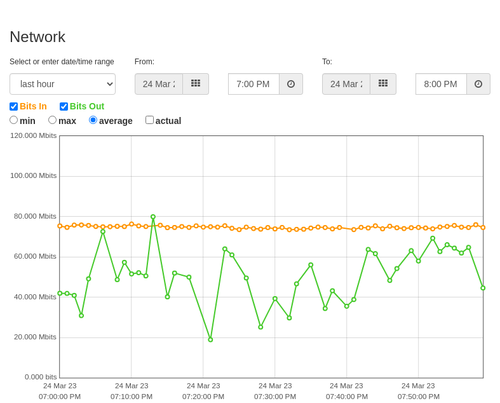
Task: Click the '120.000 Mbits' axis label
Action: [x=33, y=135]
